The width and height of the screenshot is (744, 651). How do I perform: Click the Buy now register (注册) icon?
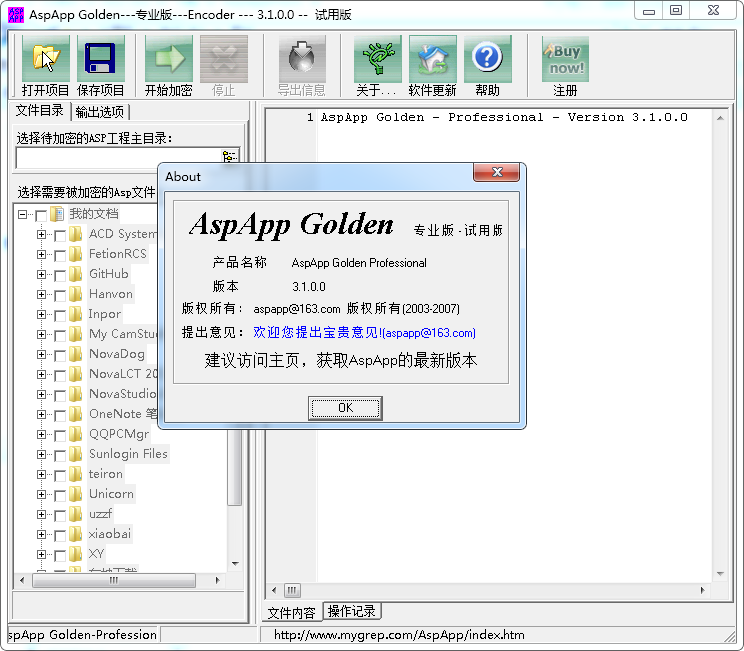565,59
